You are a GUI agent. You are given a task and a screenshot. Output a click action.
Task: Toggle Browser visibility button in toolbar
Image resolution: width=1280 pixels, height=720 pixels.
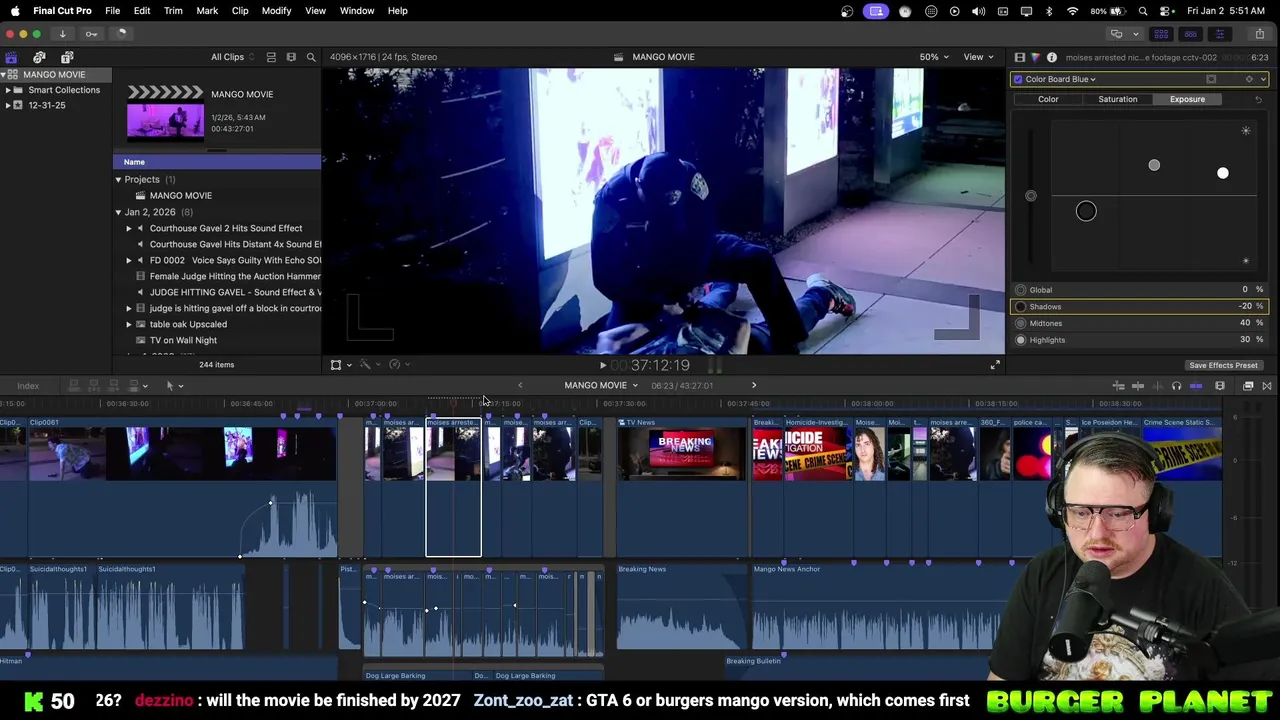[1161, 34]
